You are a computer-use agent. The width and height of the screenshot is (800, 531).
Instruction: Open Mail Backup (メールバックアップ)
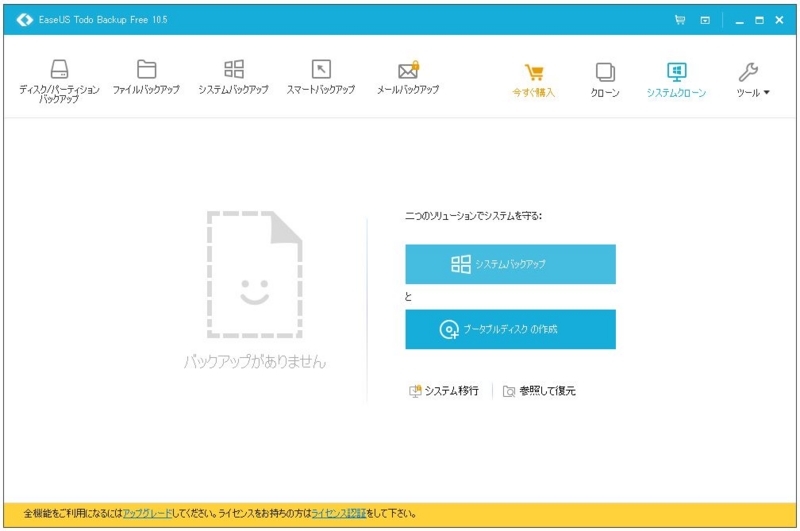[x=408, y=77]
